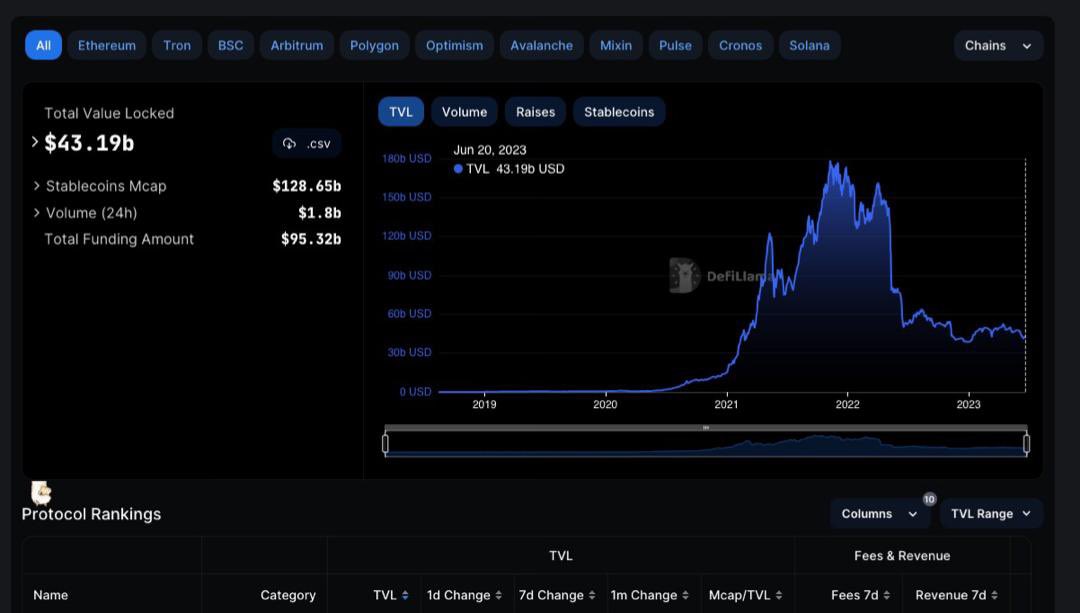
Task: Sort table by Fees 7d
Action: coord(861,595)
